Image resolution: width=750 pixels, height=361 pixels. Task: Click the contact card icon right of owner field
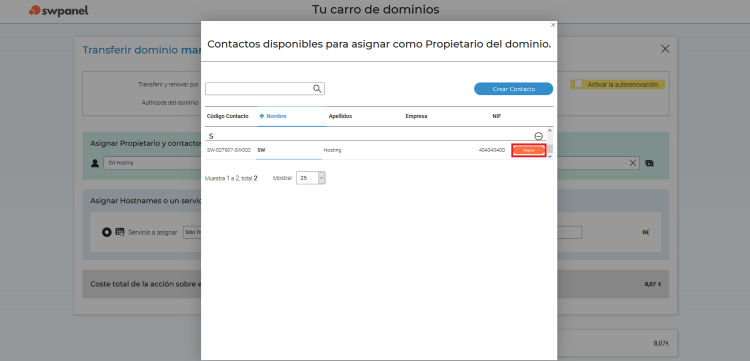(x=649, y=163)
